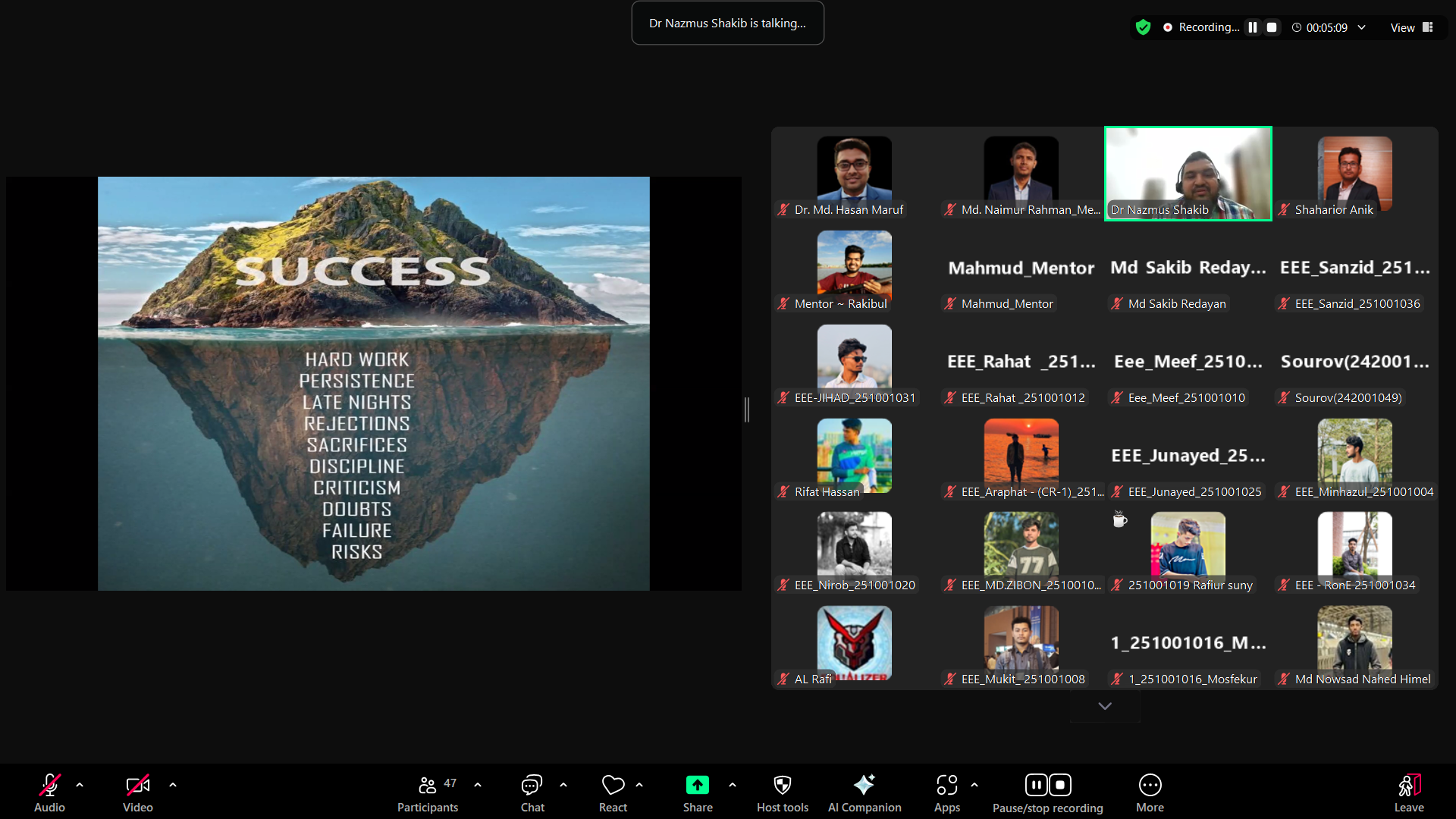This screenshot has width=1456, height=819.
Task: Pause recording in top bar
Action: click(1253, 27)
